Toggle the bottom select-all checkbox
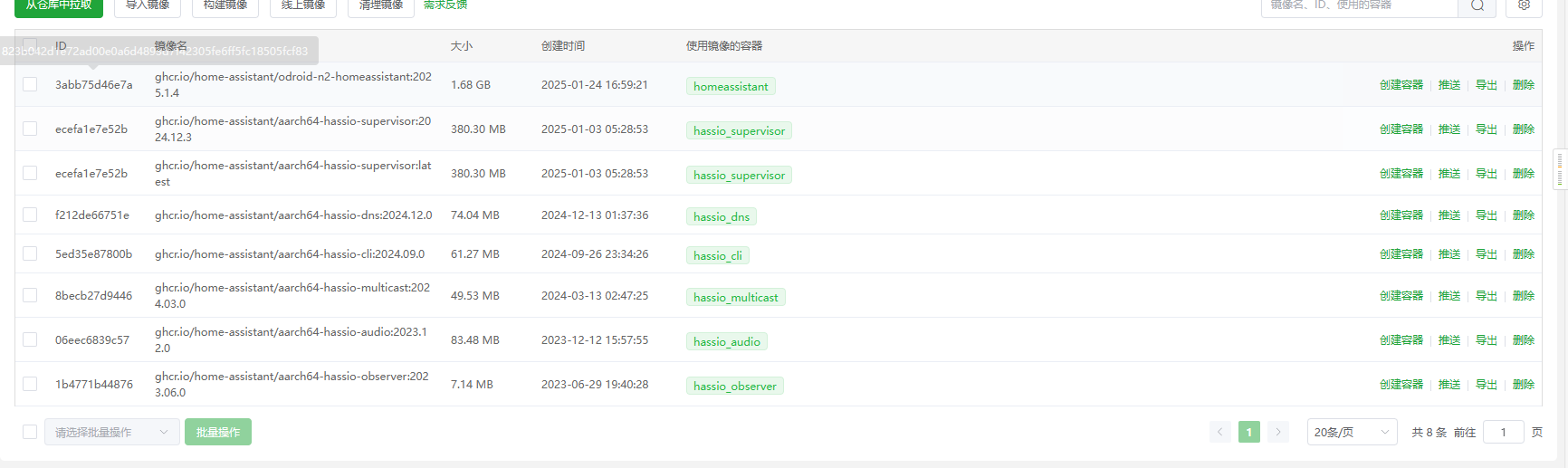This screenshot has height=468, width=1568. pos(30,432)
